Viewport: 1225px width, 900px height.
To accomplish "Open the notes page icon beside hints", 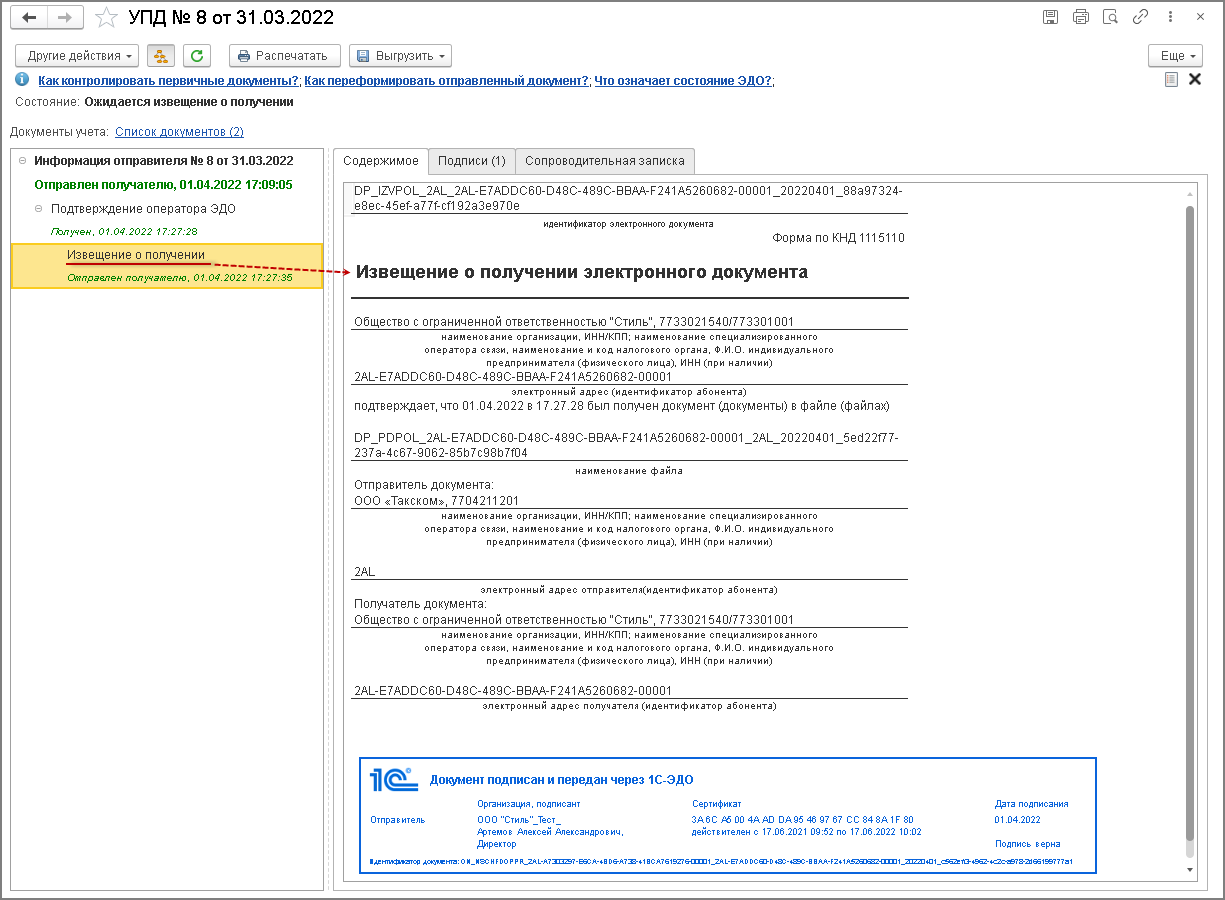I will (1171, 80).
